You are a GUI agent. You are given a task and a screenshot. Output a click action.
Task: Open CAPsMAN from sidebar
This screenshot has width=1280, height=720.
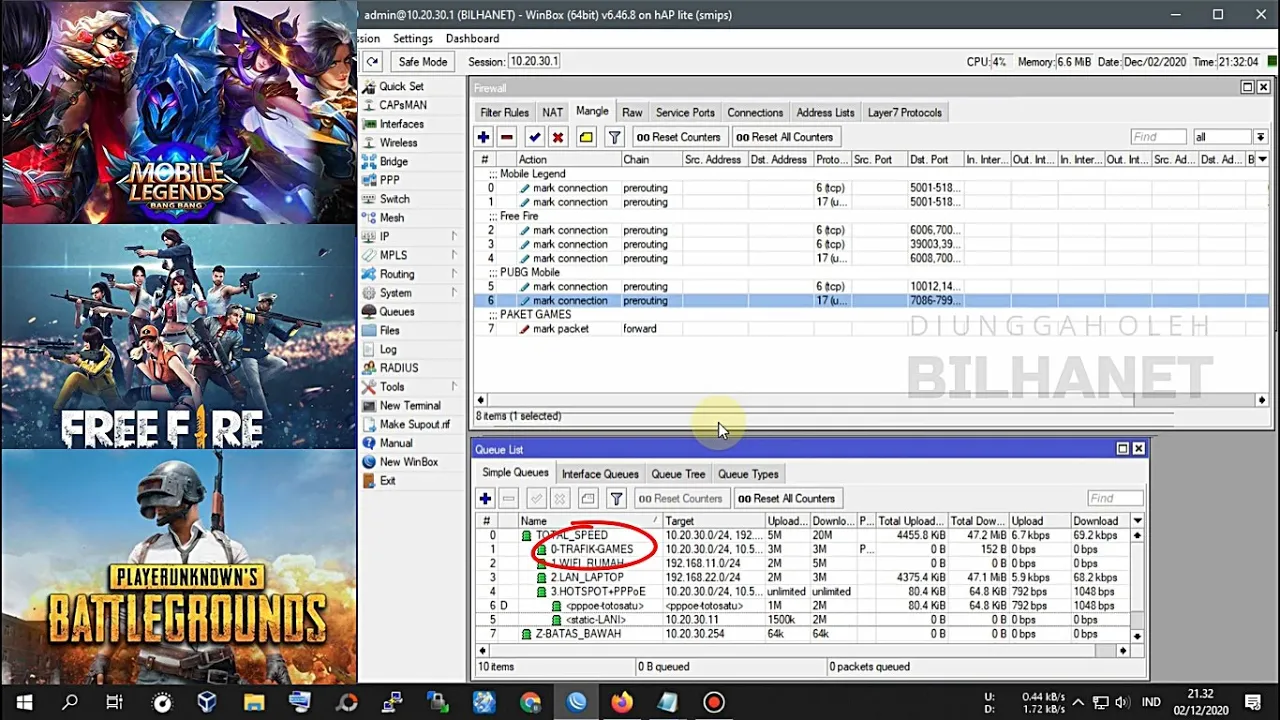[x=402, y=105]
